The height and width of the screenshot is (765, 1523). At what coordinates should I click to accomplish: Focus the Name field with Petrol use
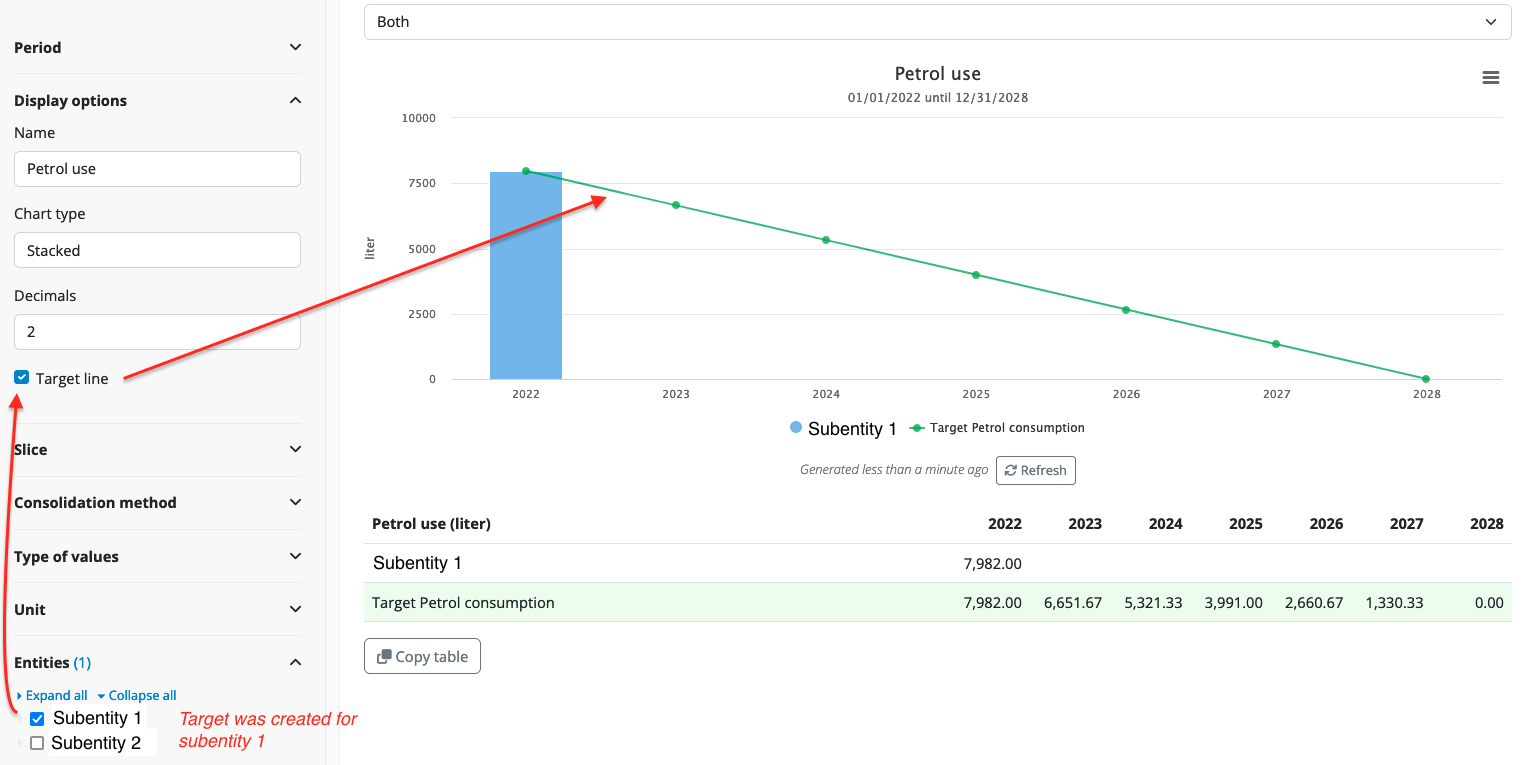[x=157, y=169]
